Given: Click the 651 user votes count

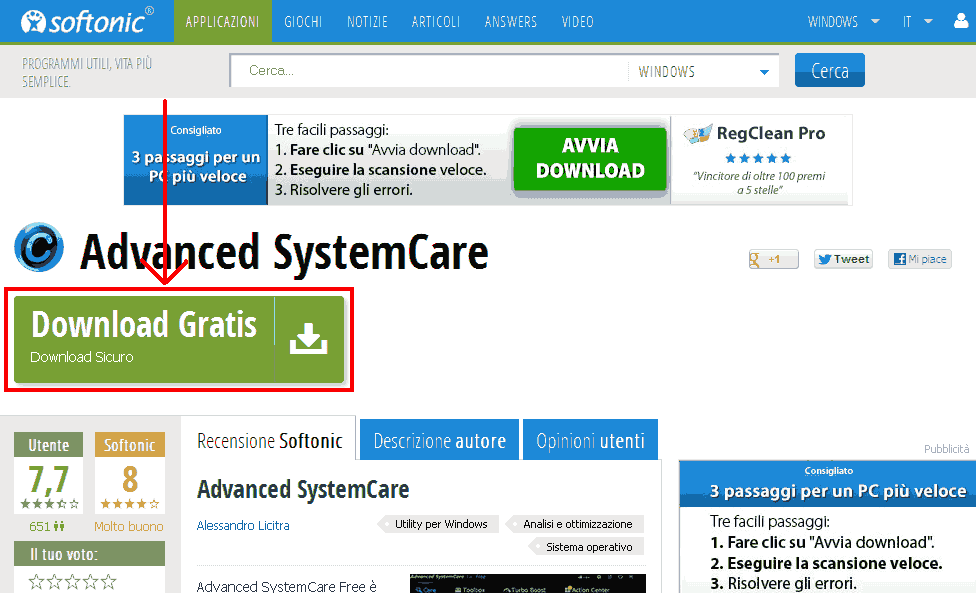Looking at the screenshot, I should [47, 526].
